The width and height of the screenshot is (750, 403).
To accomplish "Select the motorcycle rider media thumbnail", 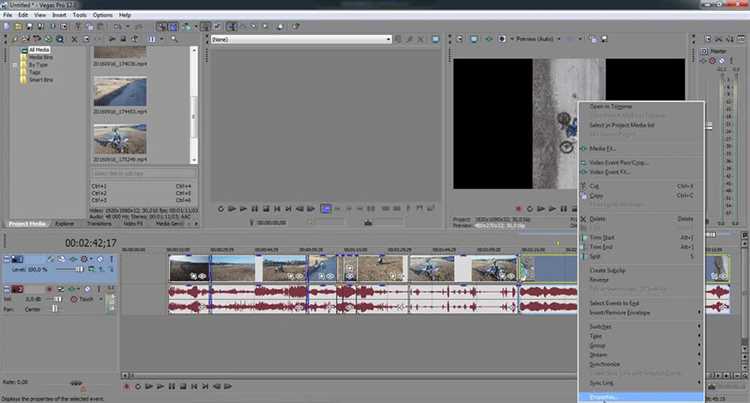I will point(120,139).
